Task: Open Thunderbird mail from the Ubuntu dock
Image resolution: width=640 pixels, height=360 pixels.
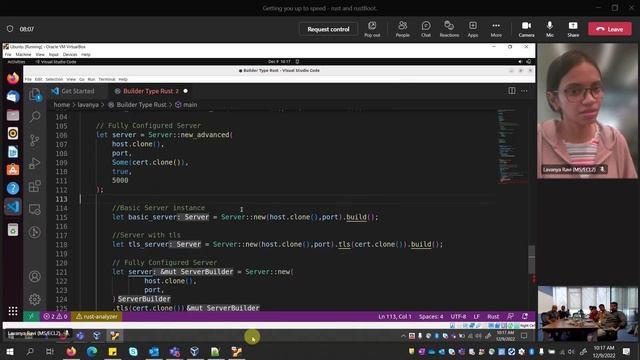Action: 13,96
